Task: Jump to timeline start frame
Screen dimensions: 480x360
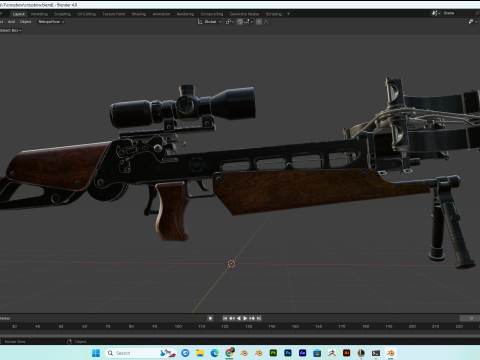Action: [x=225, y=318]
